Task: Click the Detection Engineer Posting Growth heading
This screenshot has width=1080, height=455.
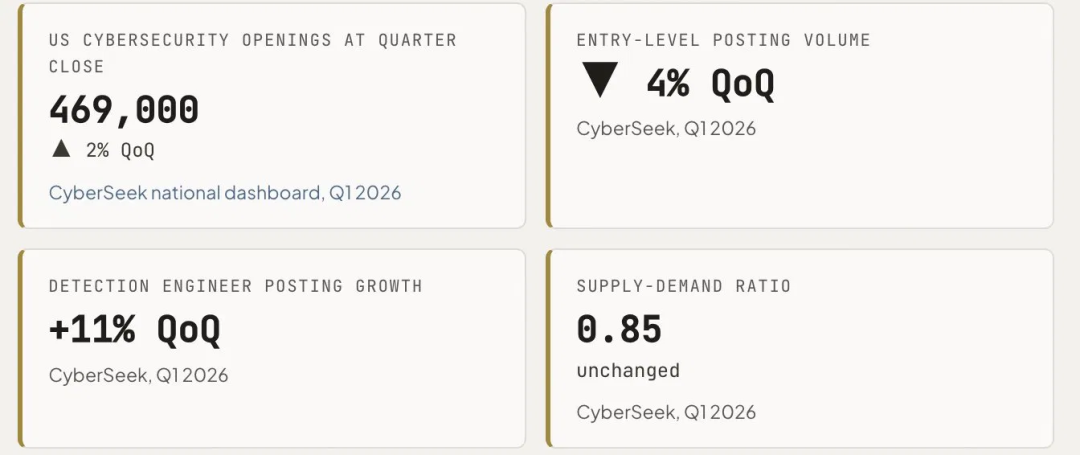Action: pos(236,286)
